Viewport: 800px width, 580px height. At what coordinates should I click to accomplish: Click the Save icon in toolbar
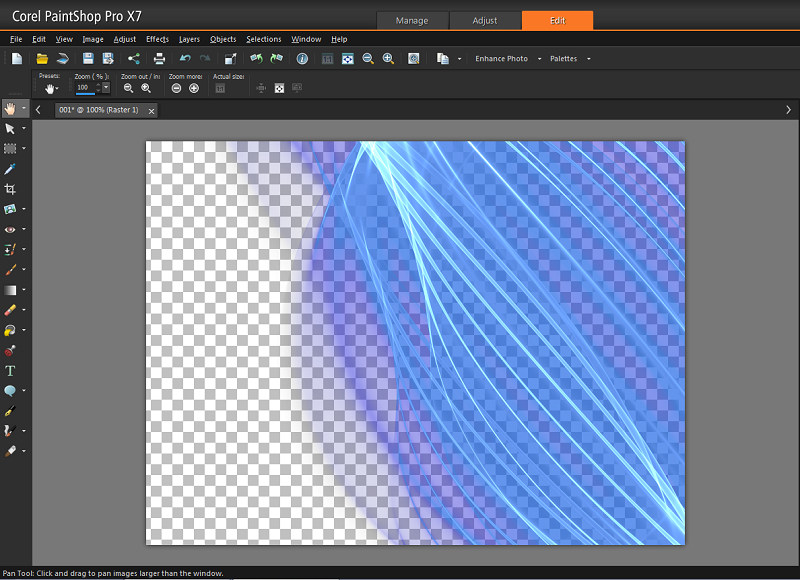[88, 59]
